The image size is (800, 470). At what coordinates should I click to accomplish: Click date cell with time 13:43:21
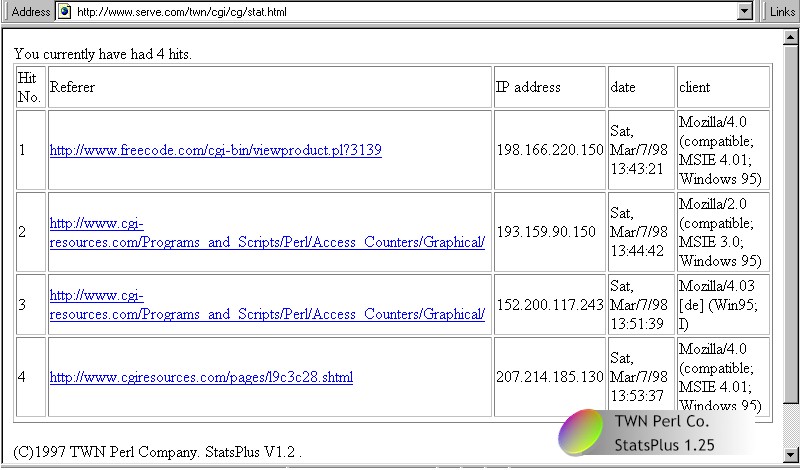(x=641, y=150)
